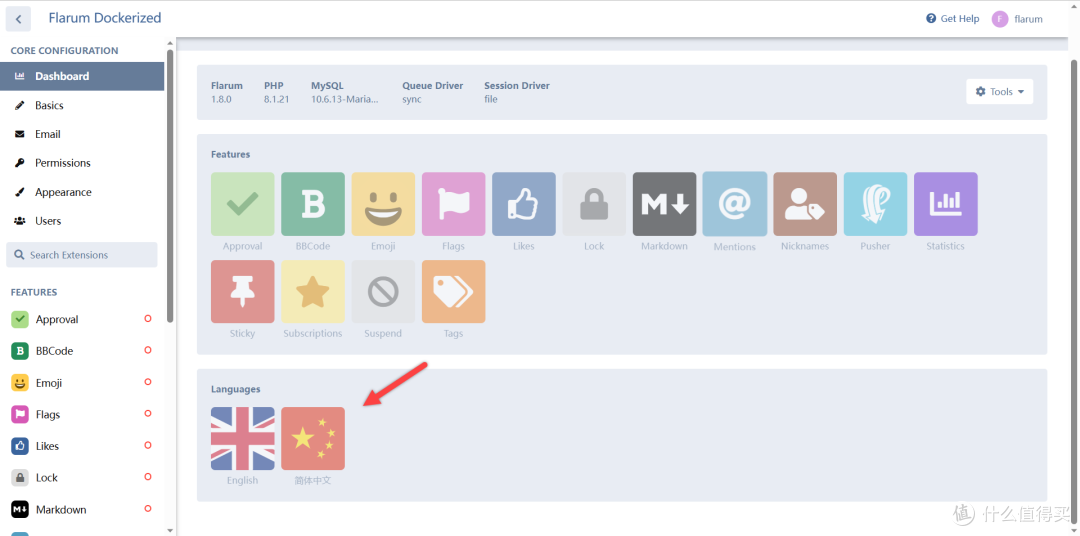
Task: Select Emoji in the sidebar features list
Action: pyautogui.click(x=82, y=382)
